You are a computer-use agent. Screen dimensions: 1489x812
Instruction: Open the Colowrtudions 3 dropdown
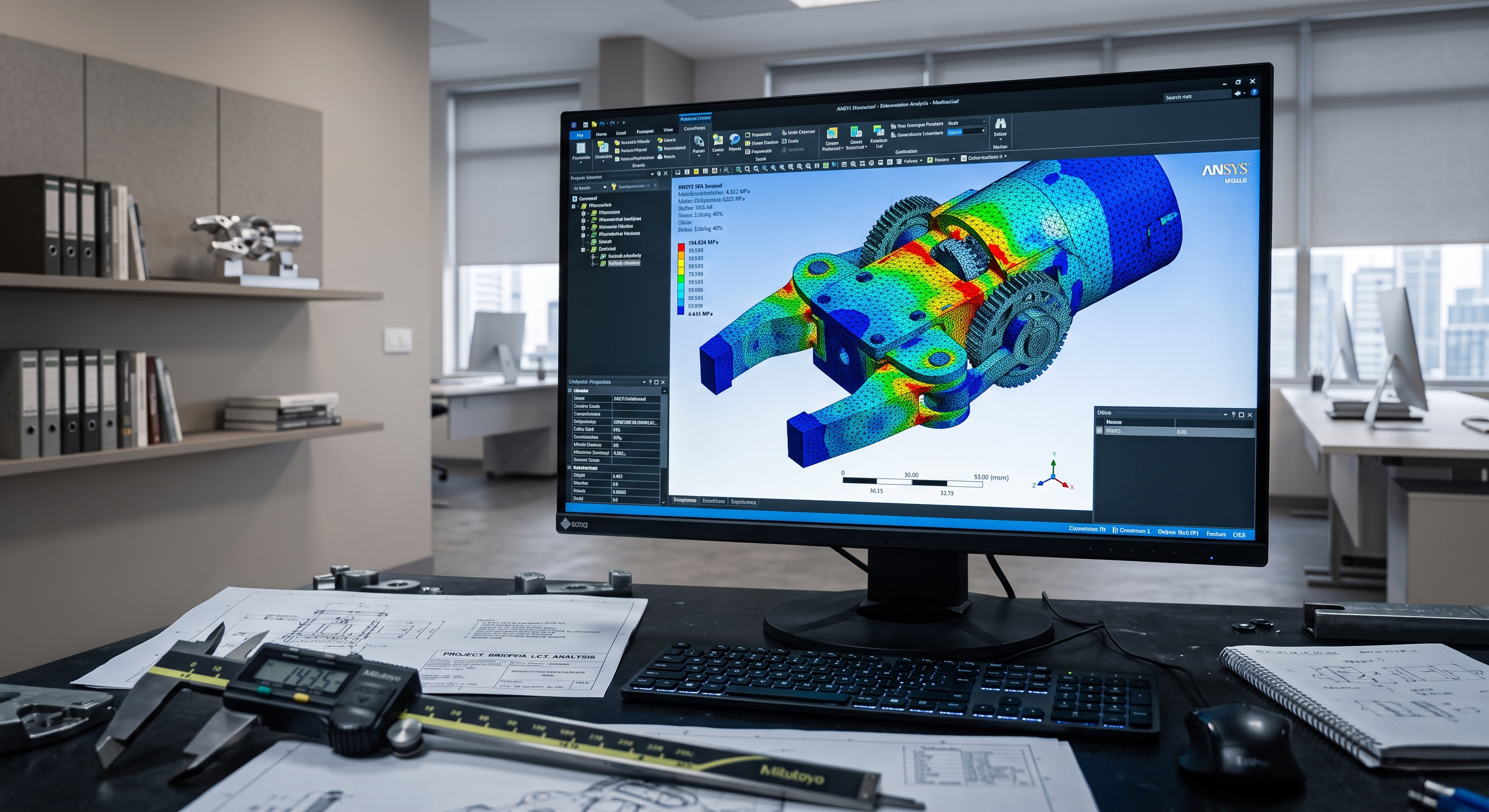(984, 158)
